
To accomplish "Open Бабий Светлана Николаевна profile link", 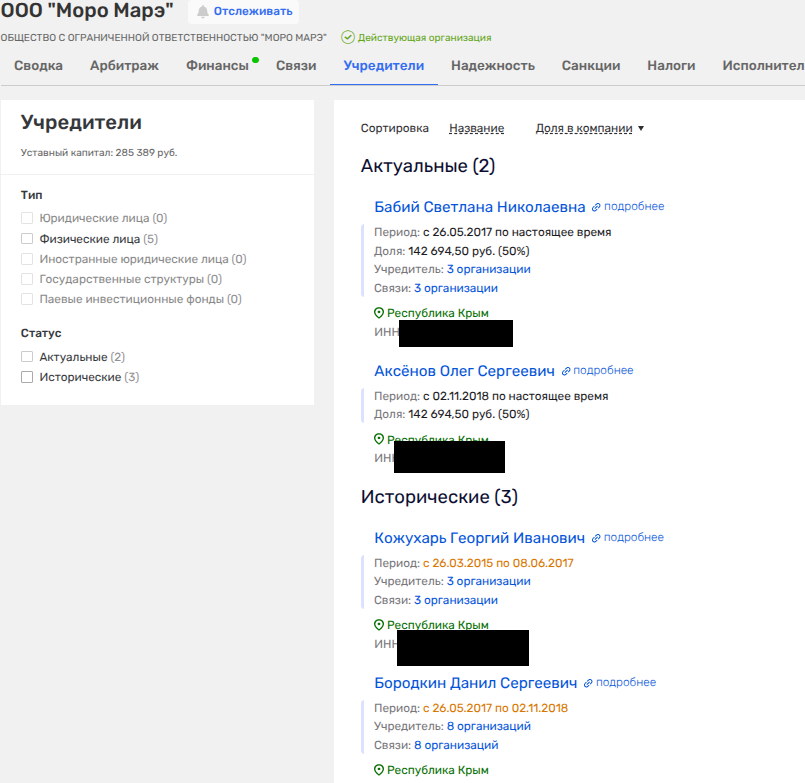I will (x=479, y=207).
